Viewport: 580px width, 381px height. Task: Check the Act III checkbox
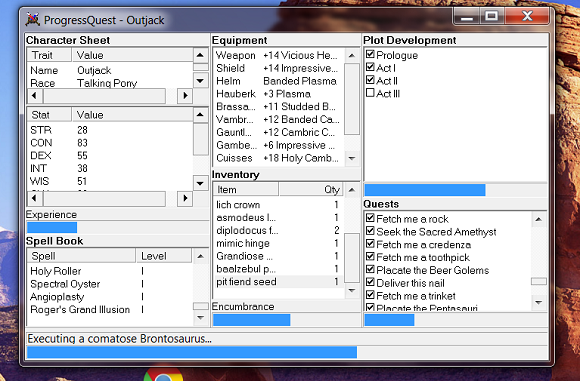(370, 93)
